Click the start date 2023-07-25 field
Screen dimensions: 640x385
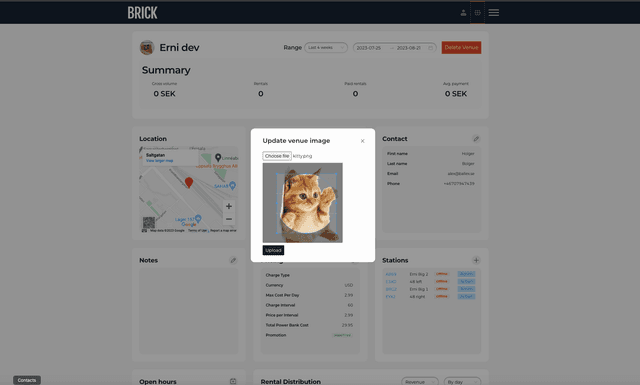(369, 48)
